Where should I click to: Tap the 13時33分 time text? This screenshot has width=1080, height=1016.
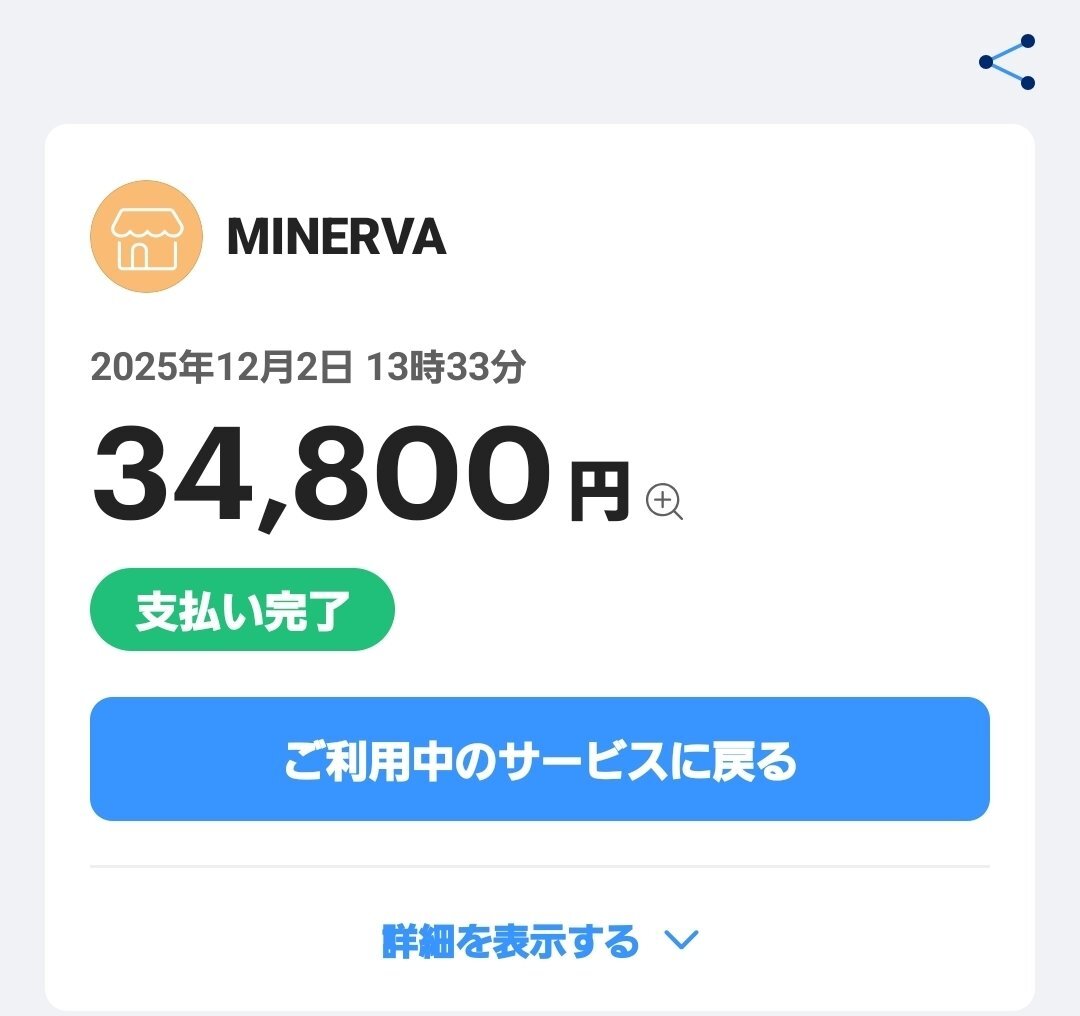coord(446,366)
